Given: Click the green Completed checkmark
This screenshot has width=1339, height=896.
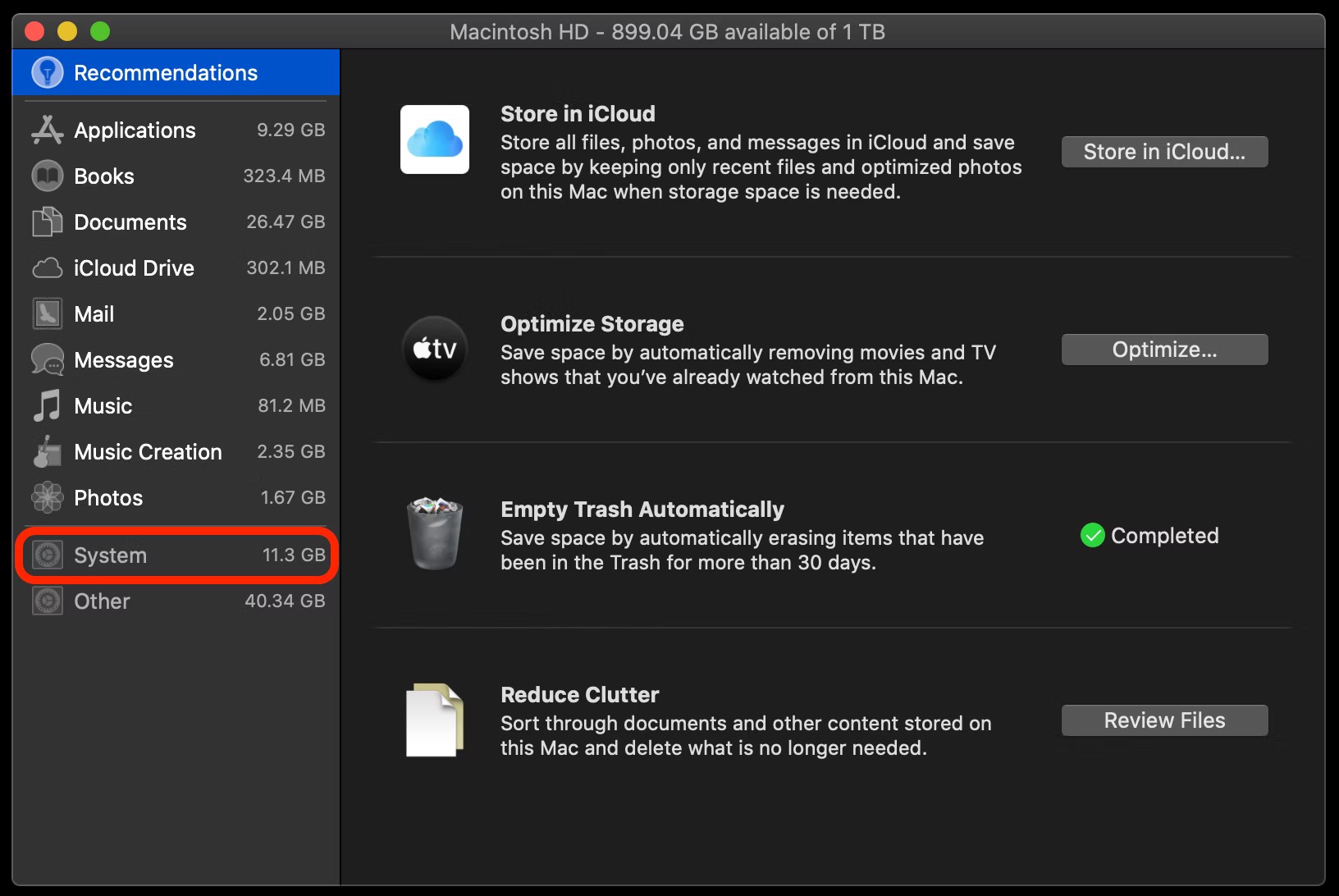Looking at the screenshot, I should pyautogui.click(x=1092, y=536).
